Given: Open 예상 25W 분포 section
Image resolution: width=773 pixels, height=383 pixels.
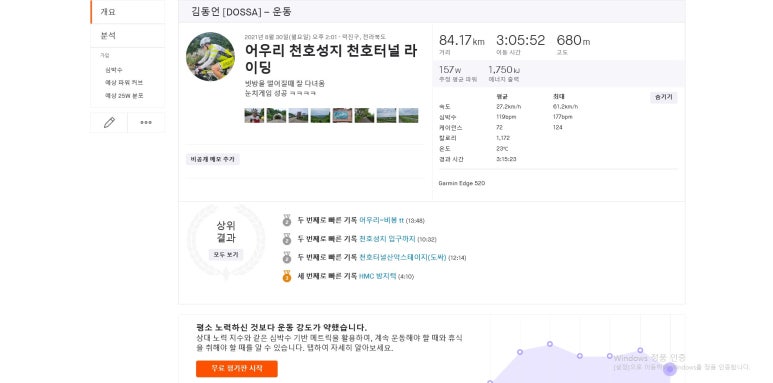Looking at the screenshot, I should click(124, 96).
